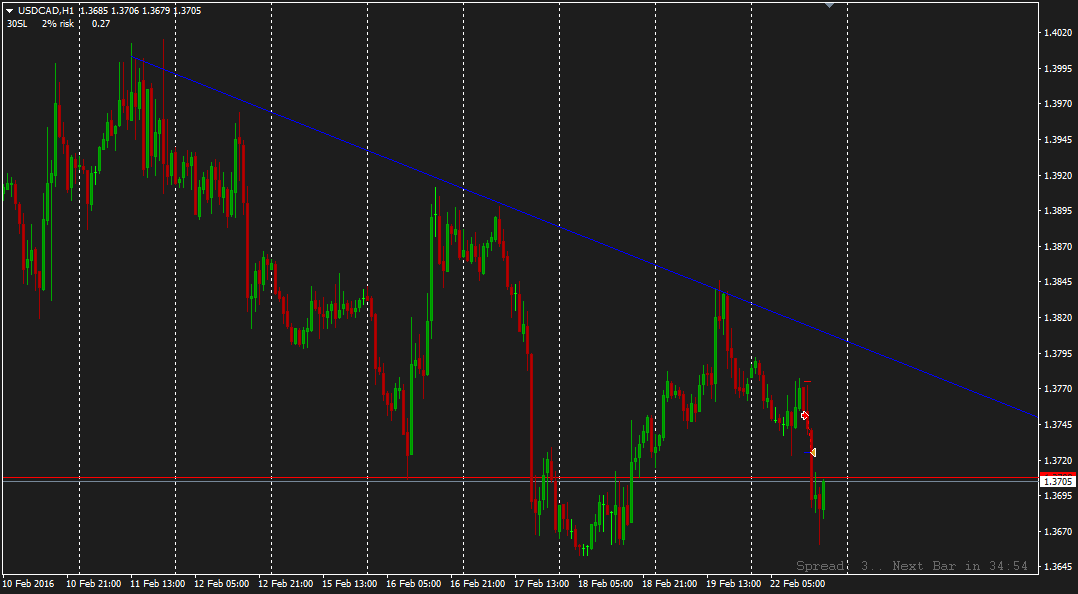The image size is (1078, 594).
Task: Click the 1.3695 price axis label
Action: click(1059, 496)
